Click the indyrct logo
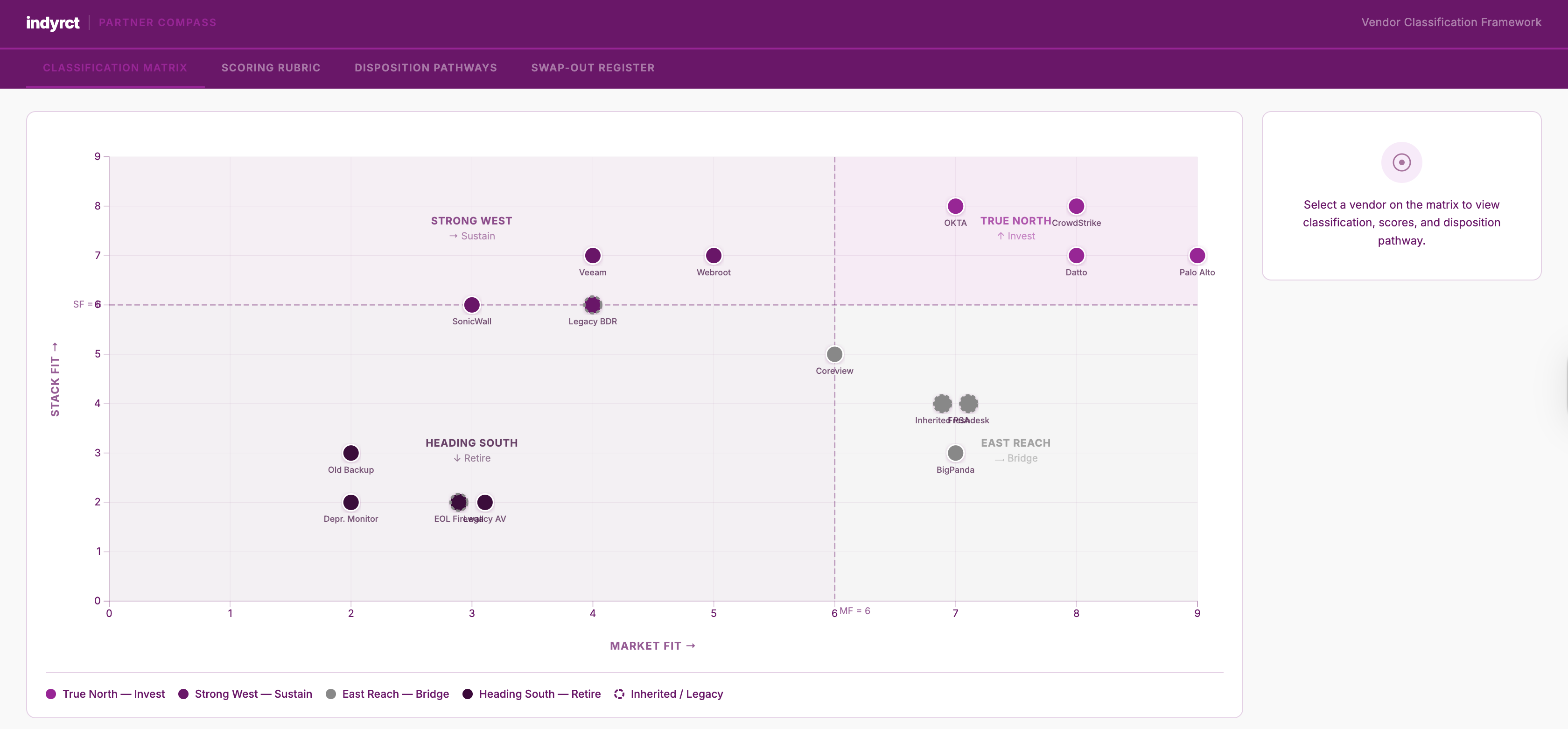 (52, 22)
